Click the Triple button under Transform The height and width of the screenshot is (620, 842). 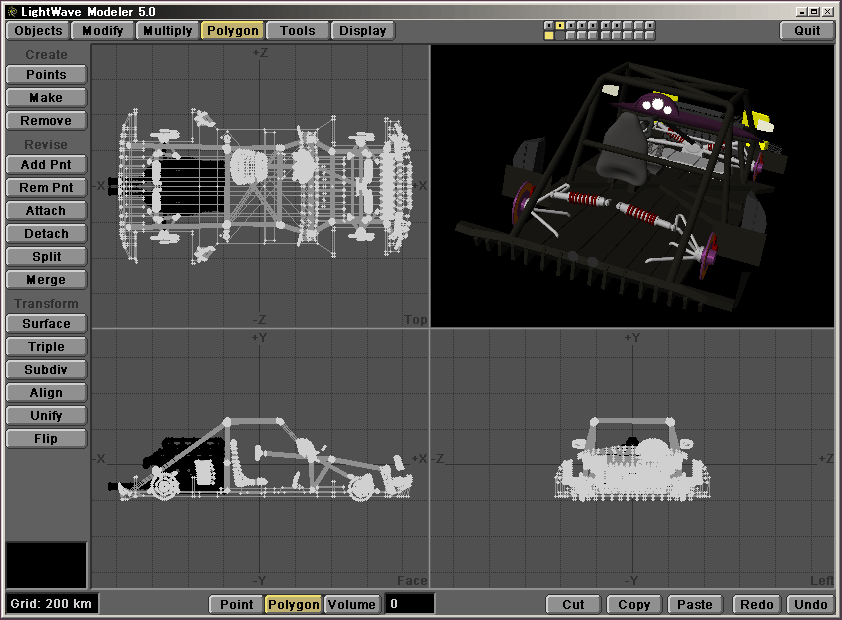coord(46,347)
